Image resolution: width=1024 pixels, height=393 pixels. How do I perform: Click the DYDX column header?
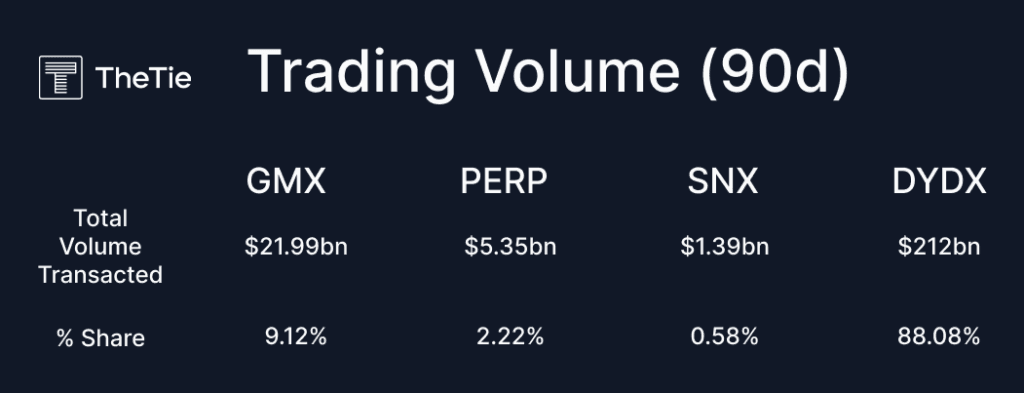tap(939, 181)
